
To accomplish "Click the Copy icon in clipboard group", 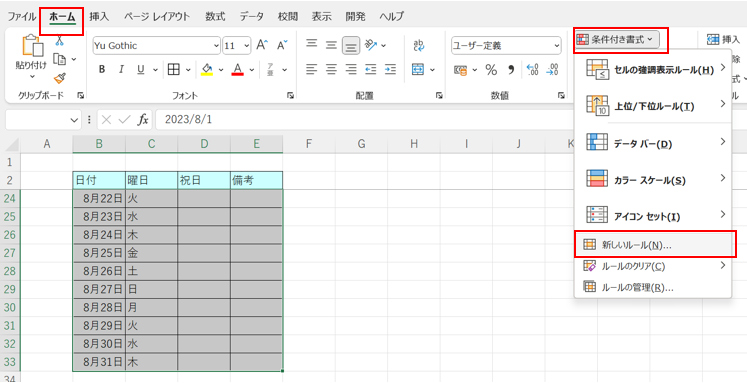I will click(x=59, y=59).
